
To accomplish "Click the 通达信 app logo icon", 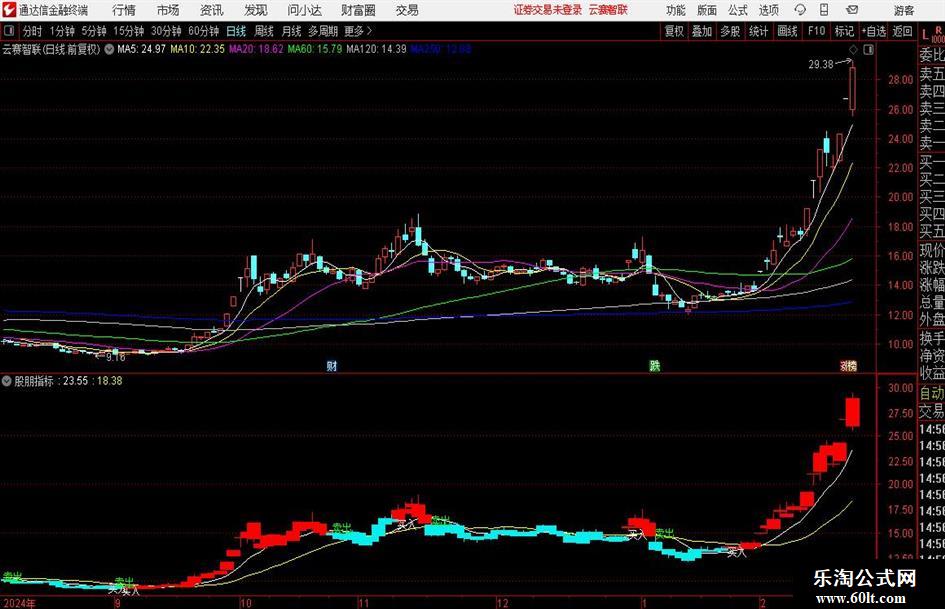I will point(9,10).
